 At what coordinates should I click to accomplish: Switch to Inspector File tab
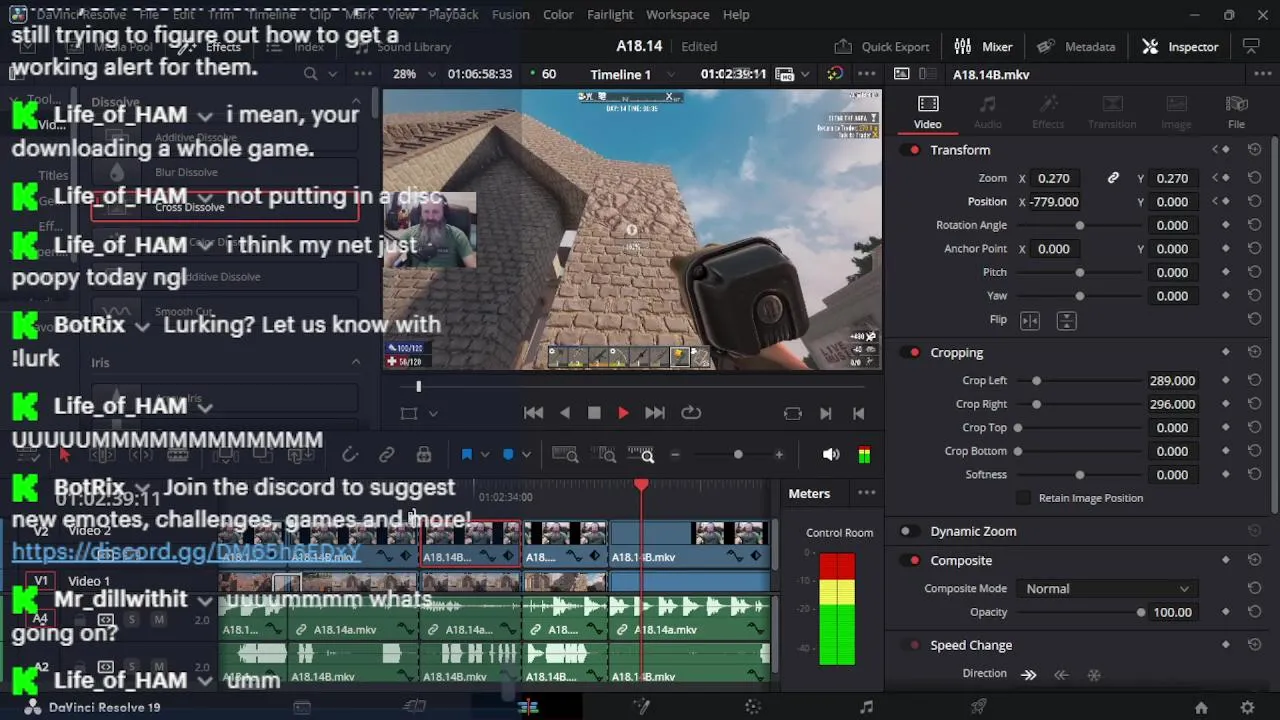click(x=1236, y=112)
